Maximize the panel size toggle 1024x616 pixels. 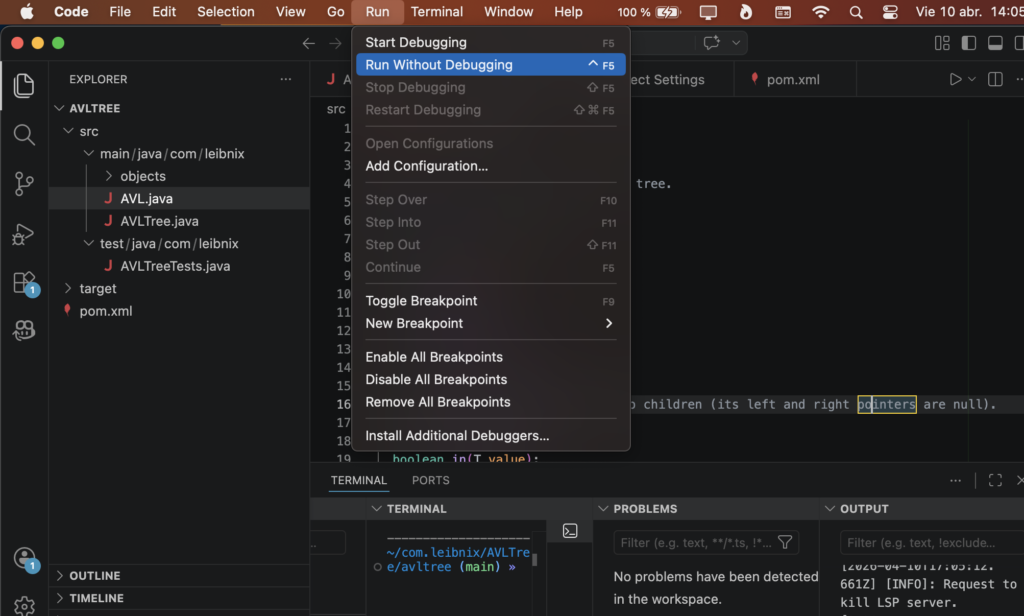[x=994, y=481]
